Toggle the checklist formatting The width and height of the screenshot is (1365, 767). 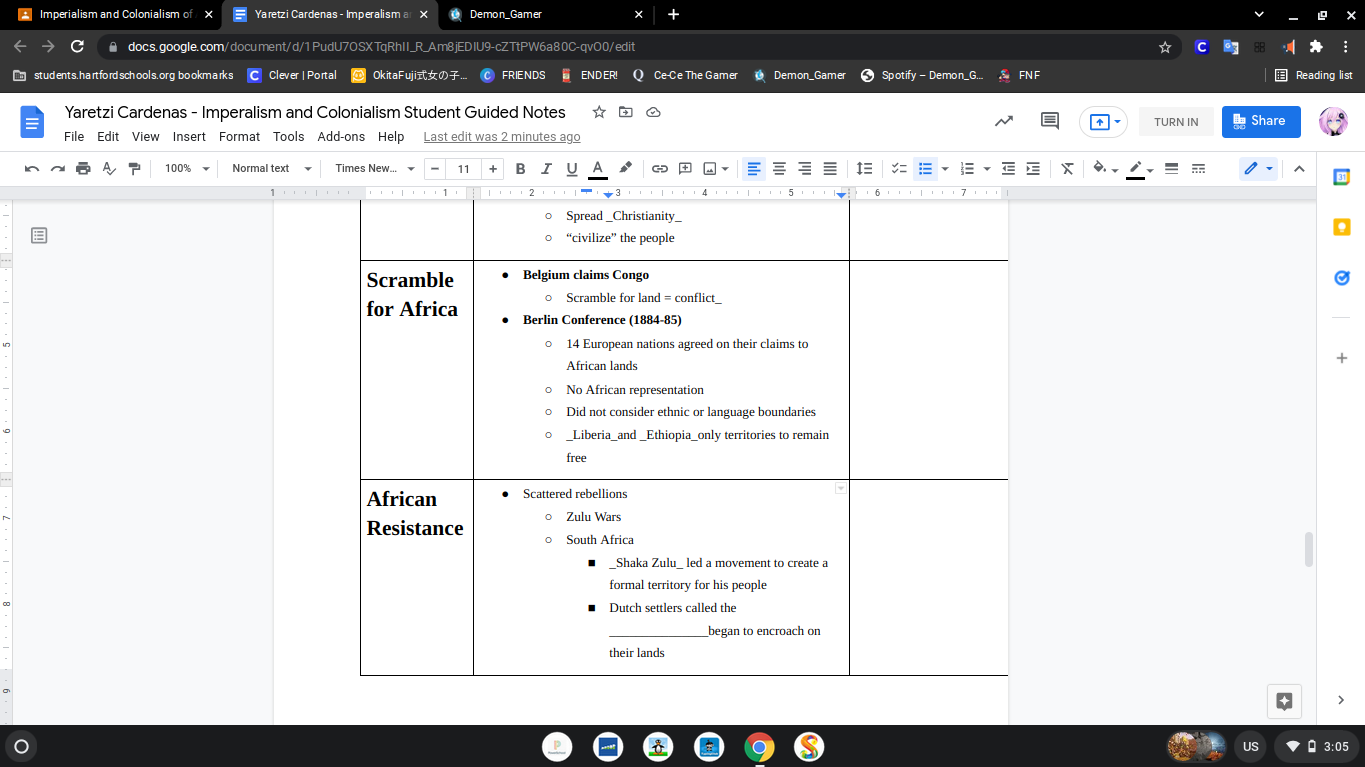899,169
